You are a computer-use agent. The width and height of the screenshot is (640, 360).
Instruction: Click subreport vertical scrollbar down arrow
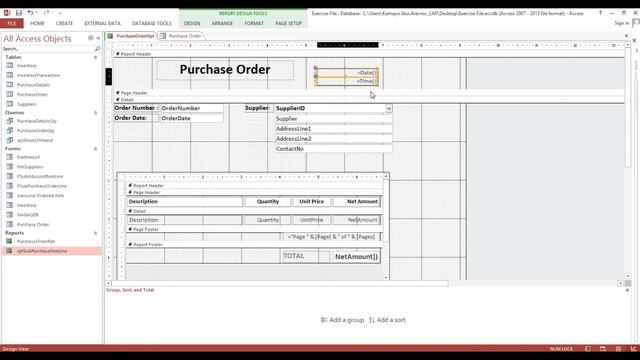click(x=386, y=278)
